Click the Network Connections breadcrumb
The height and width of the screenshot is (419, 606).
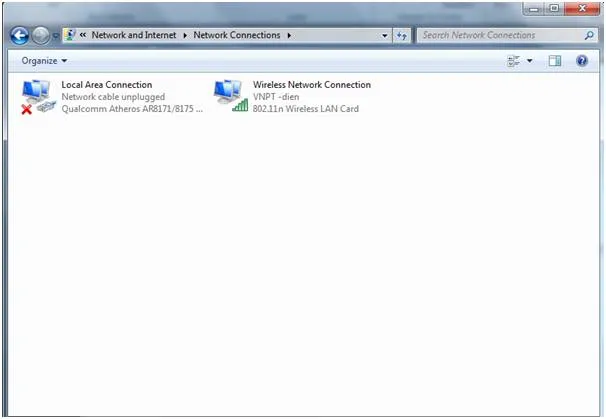coord(237,35)
